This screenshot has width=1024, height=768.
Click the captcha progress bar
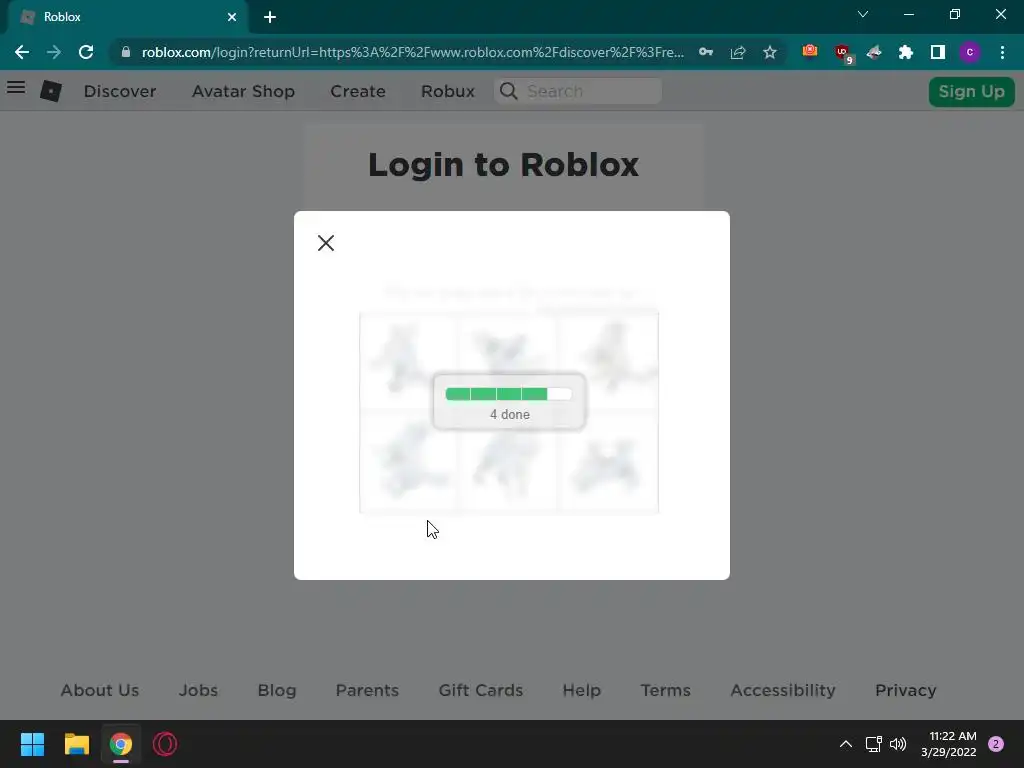pyautogui.click(x=509, y=394)
